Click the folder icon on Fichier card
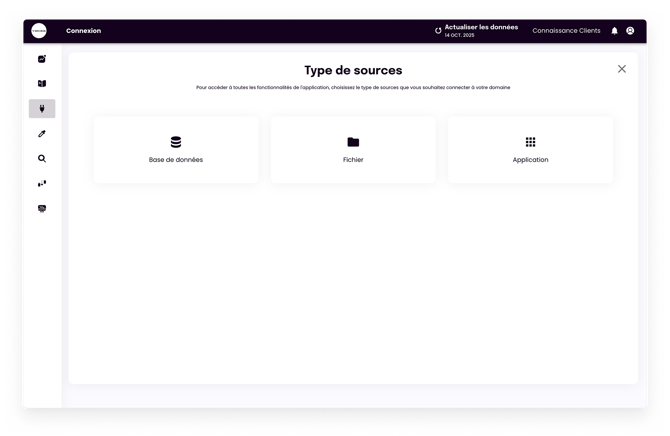This screenshot has width=670, height=436. coord(353,142)
